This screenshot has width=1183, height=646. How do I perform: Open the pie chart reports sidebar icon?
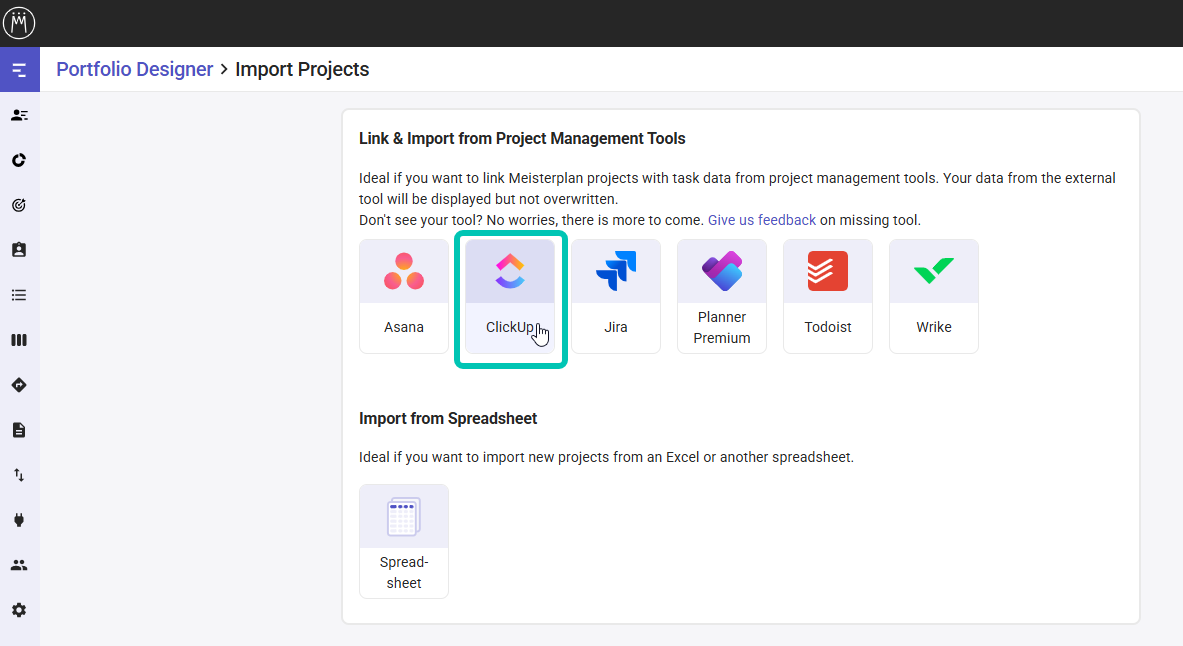tap(20, 160)
